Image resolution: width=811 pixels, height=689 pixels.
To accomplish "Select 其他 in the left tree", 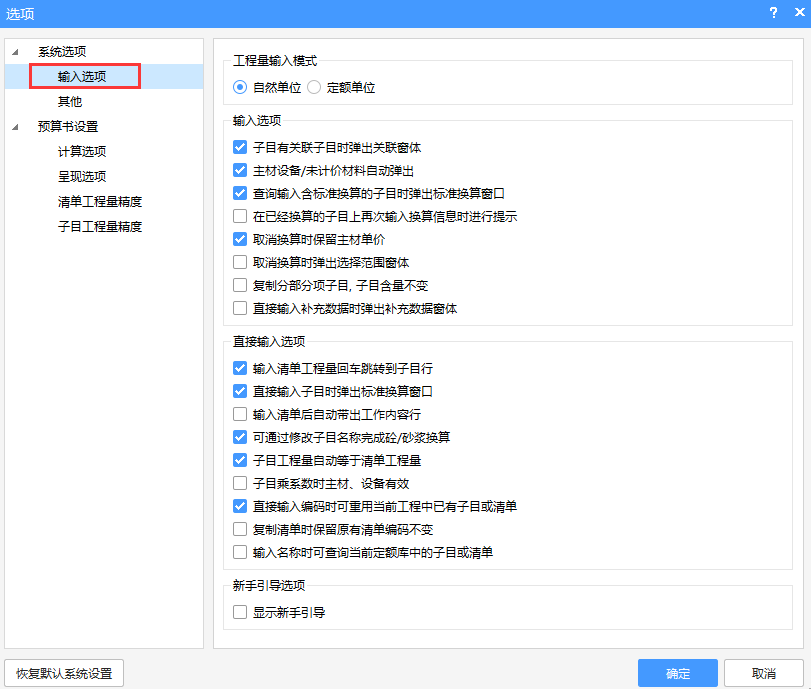I will click(x=70, y=101).
